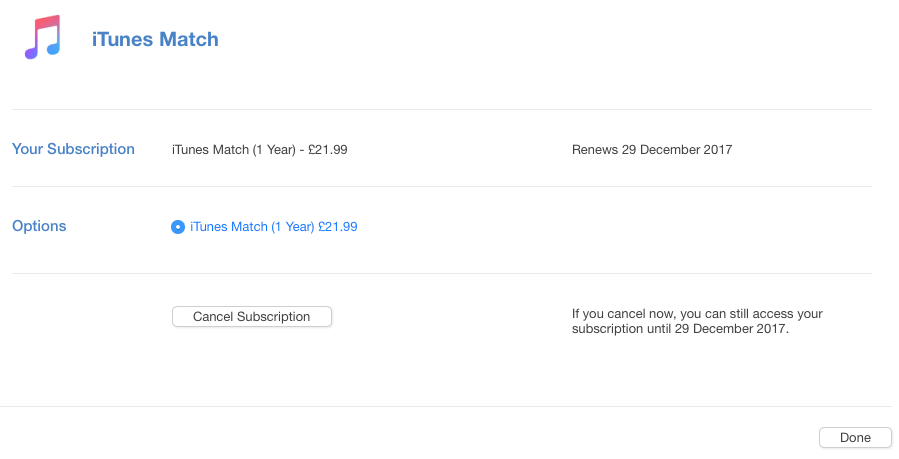The width and height of the screenshot is (899, 459).
Task: Click the Renews 29 December 2017 text
Action: point(652,150)
